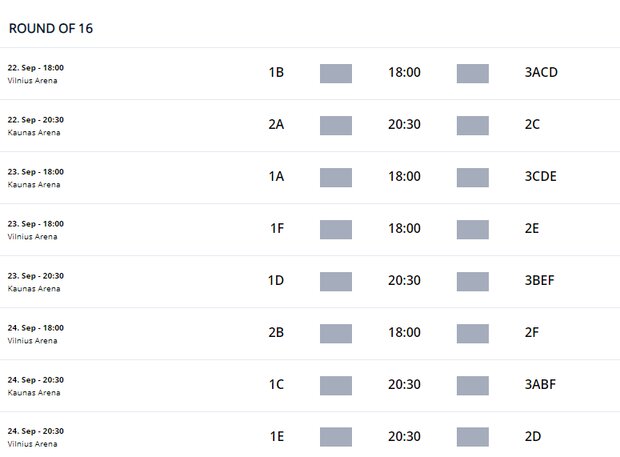The width and height of the screenshot is (620, 457).
Task: Click the flag placeholder beside team 1B
Action: (335, 73)
